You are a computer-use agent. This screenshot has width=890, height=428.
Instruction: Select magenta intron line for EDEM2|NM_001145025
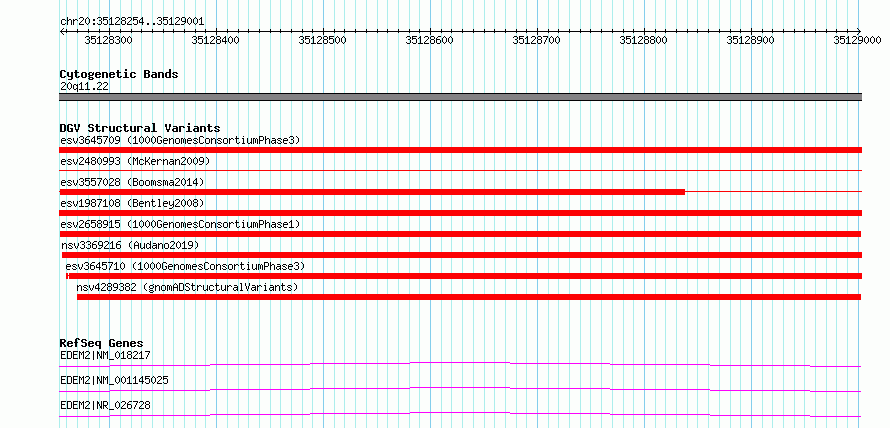(460, 389)
